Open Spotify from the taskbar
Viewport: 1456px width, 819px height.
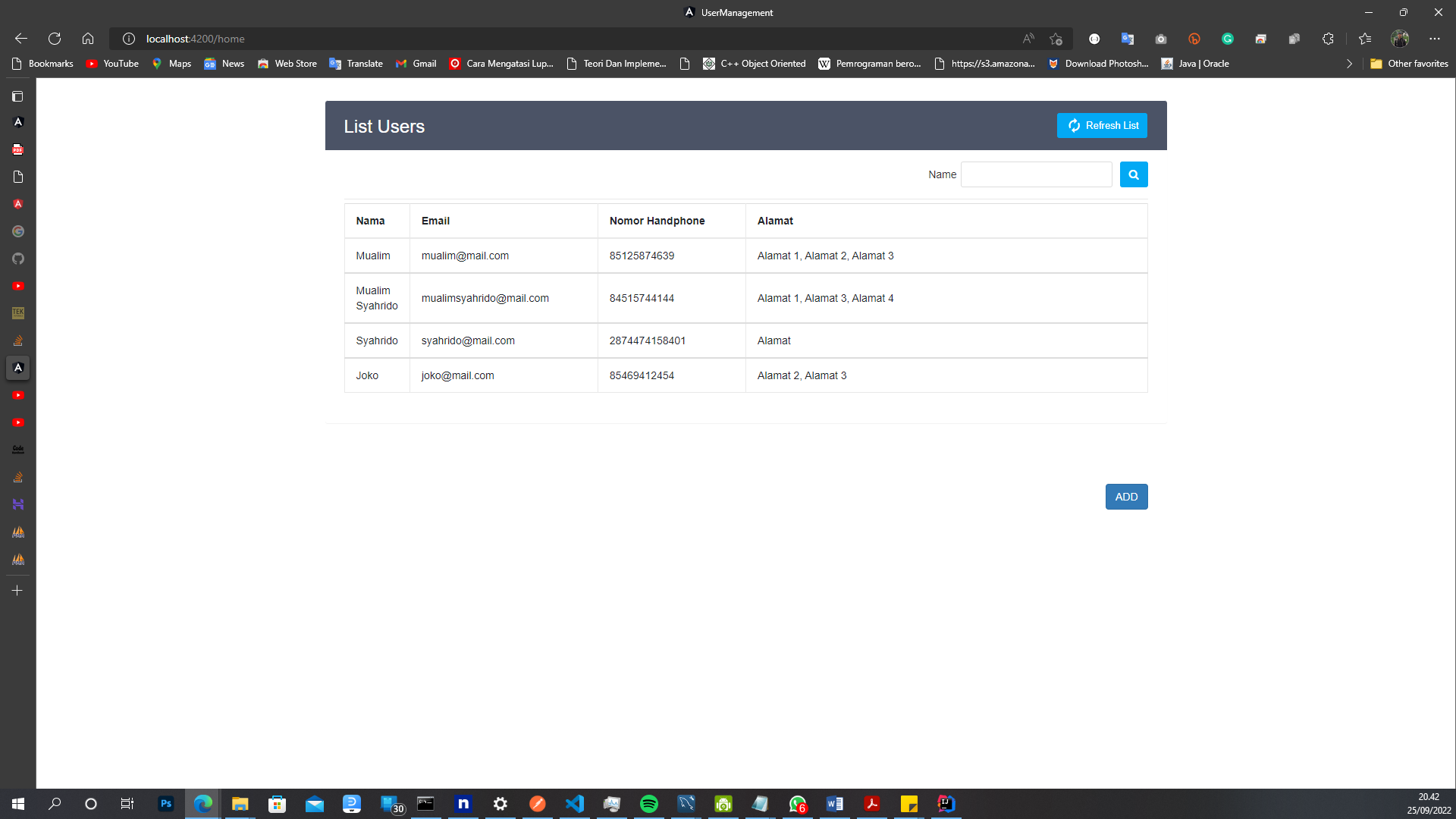coord(649,804)
